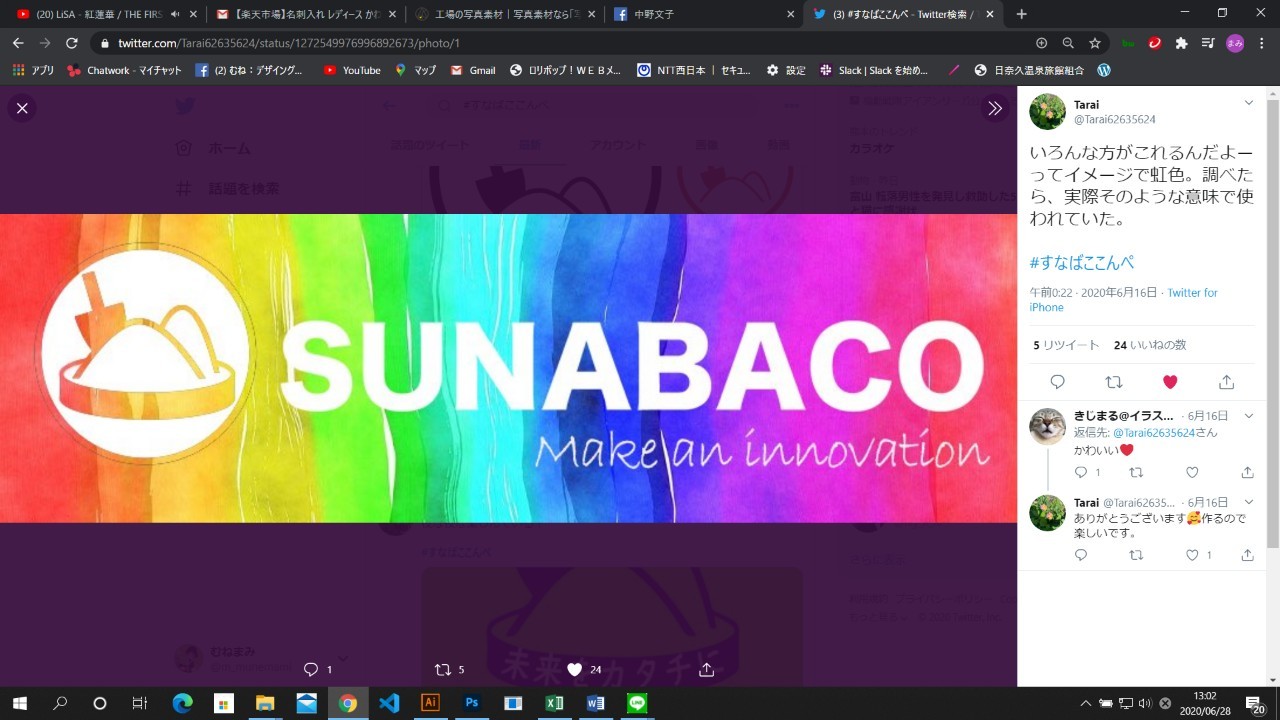
Task: Open the #すなばこんぺ hashtag link
Action: pyautogui.click(x=1081, y=262)
